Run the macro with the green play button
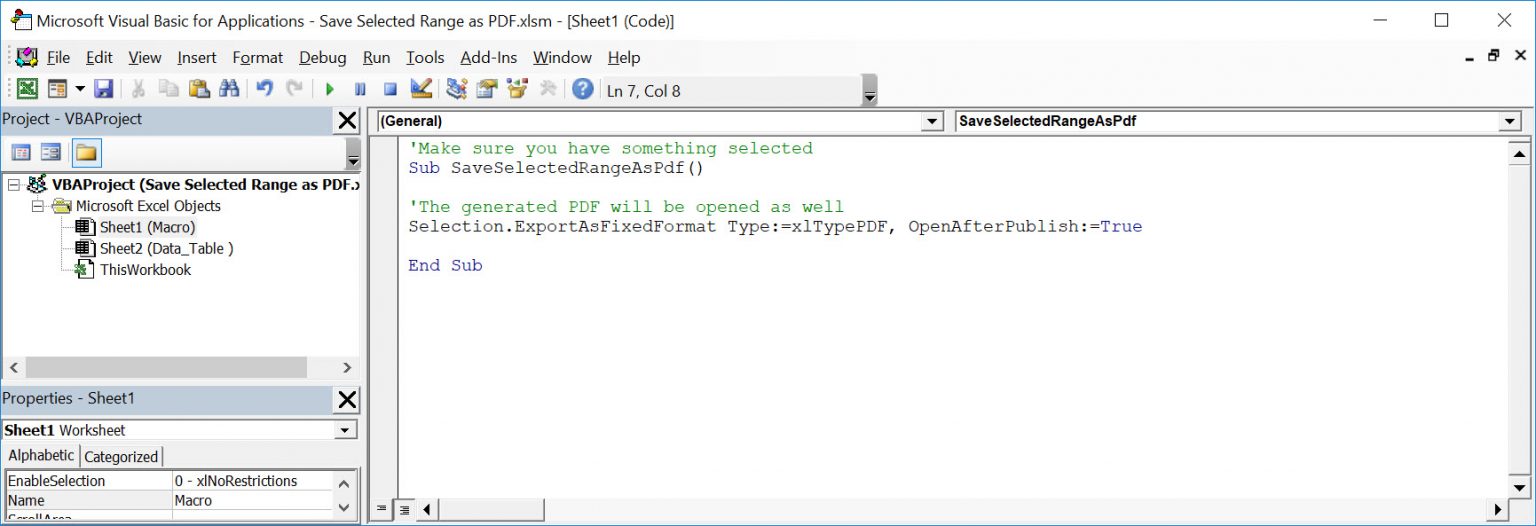 click(x=329, y=90)
